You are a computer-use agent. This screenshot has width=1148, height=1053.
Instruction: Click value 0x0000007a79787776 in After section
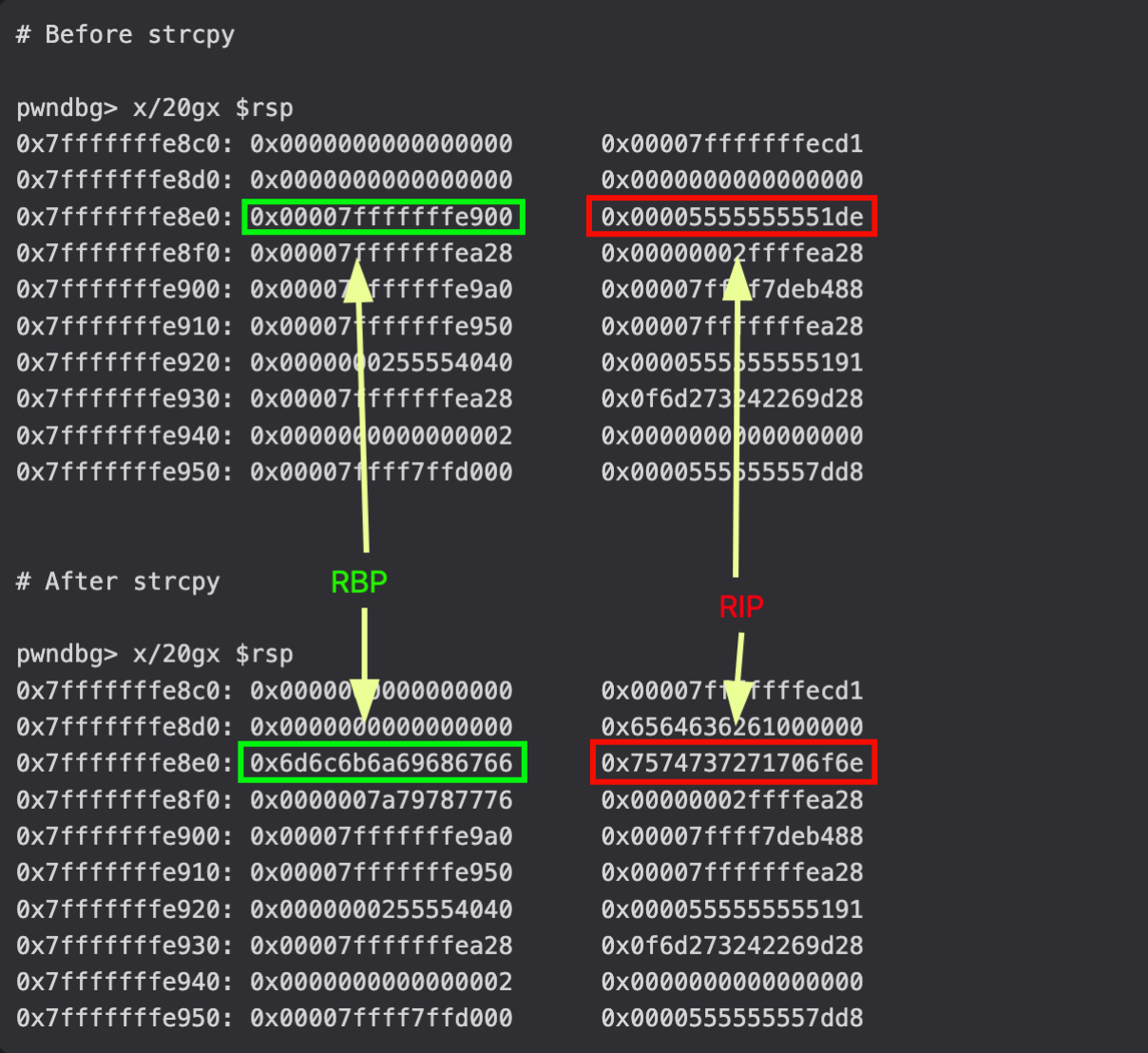coord(382,800)
